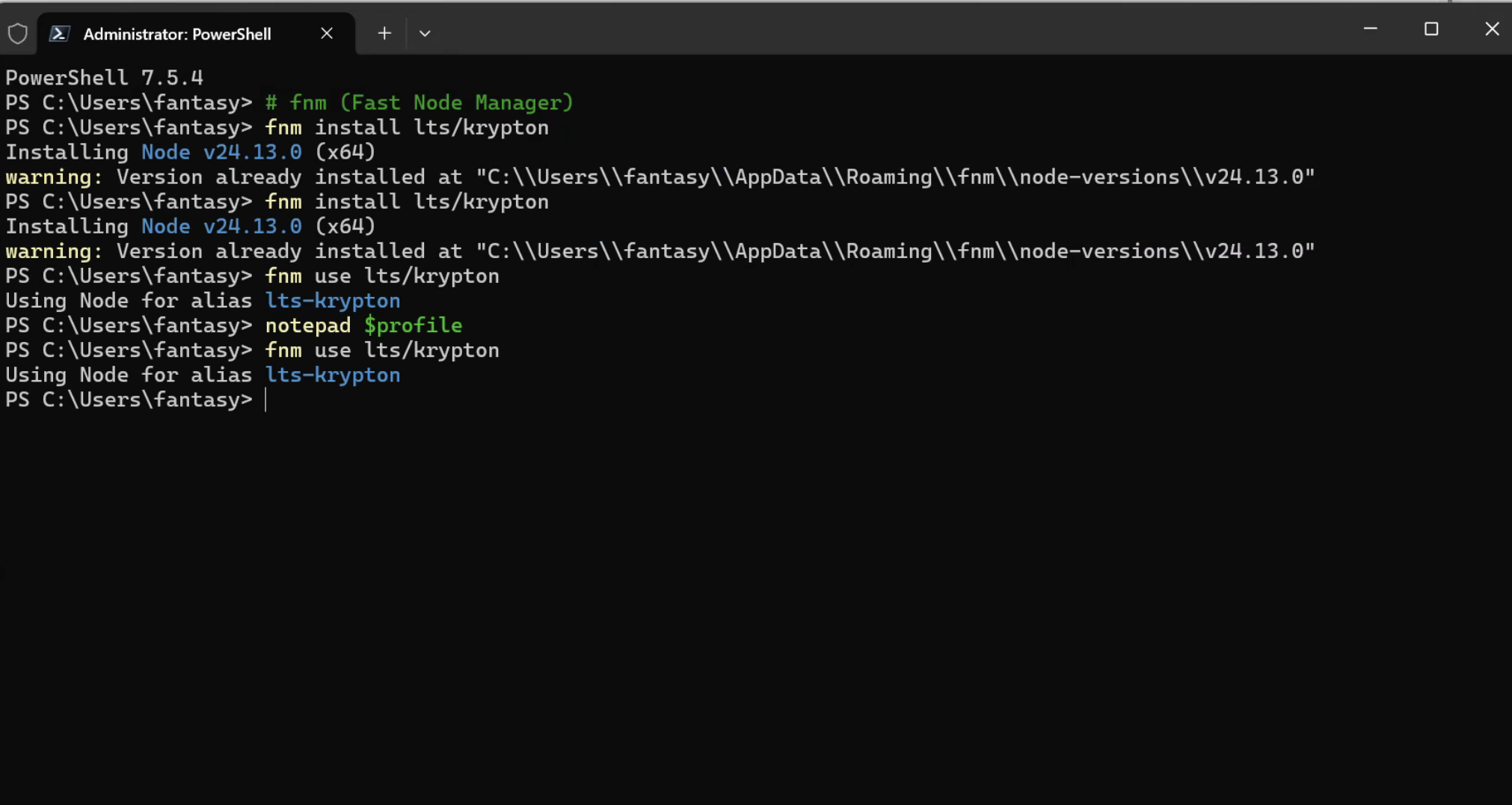Click the second yellow warning: label
This screenshot has height=805, width=1512.
click(x=53, y=251)
